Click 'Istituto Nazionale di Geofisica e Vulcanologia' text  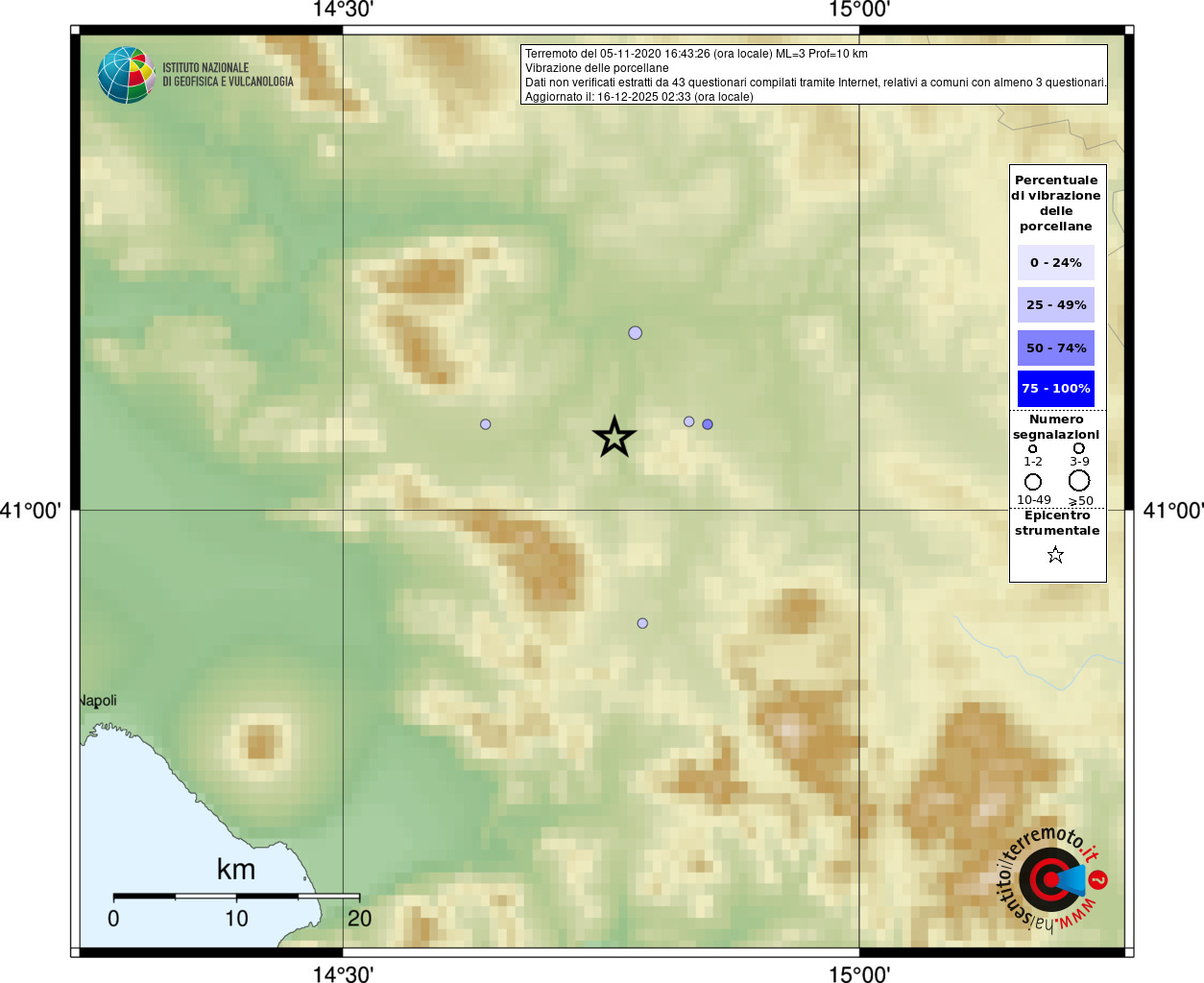point(229,75)
